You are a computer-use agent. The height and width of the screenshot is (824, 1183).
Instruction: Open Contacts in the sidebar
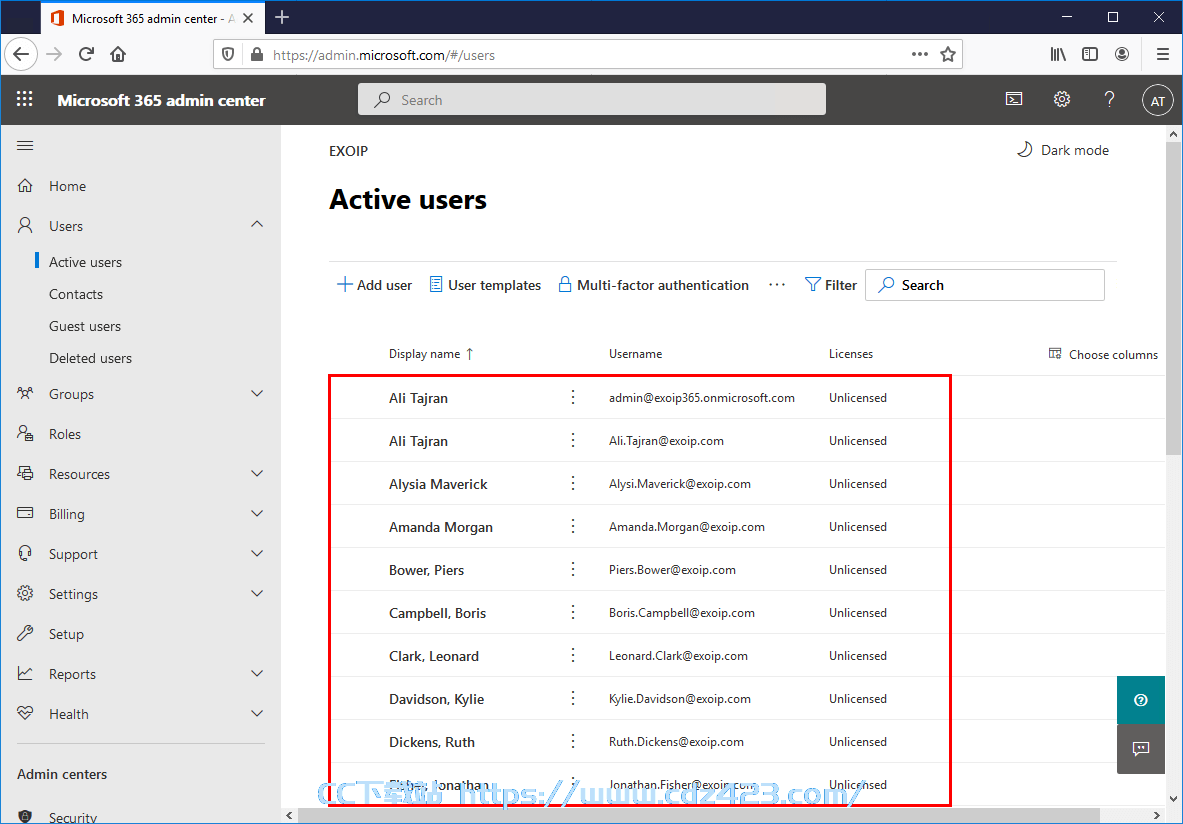75,294
